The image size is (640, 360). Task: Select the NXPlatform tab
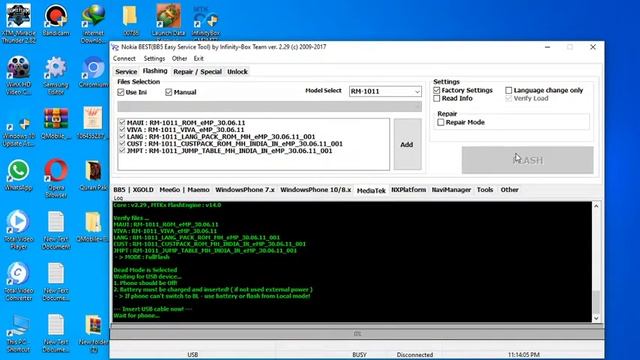409,190
